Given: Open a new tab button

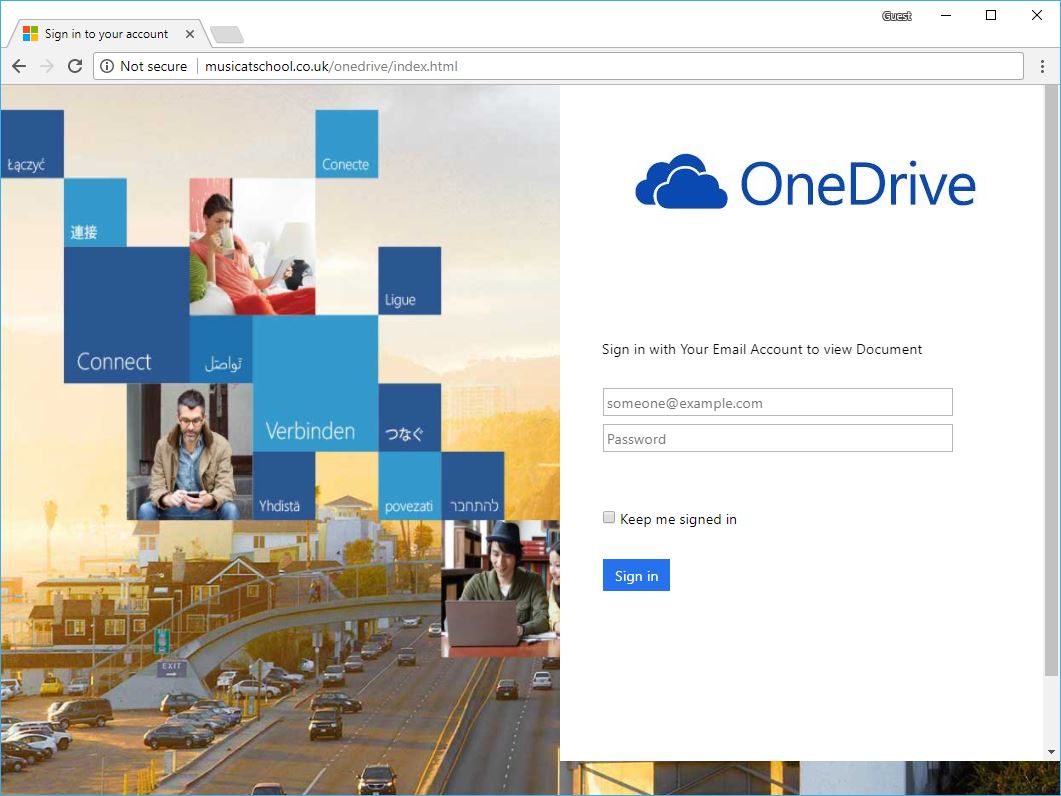Looking at the screenshot, I should coord(227,34).
